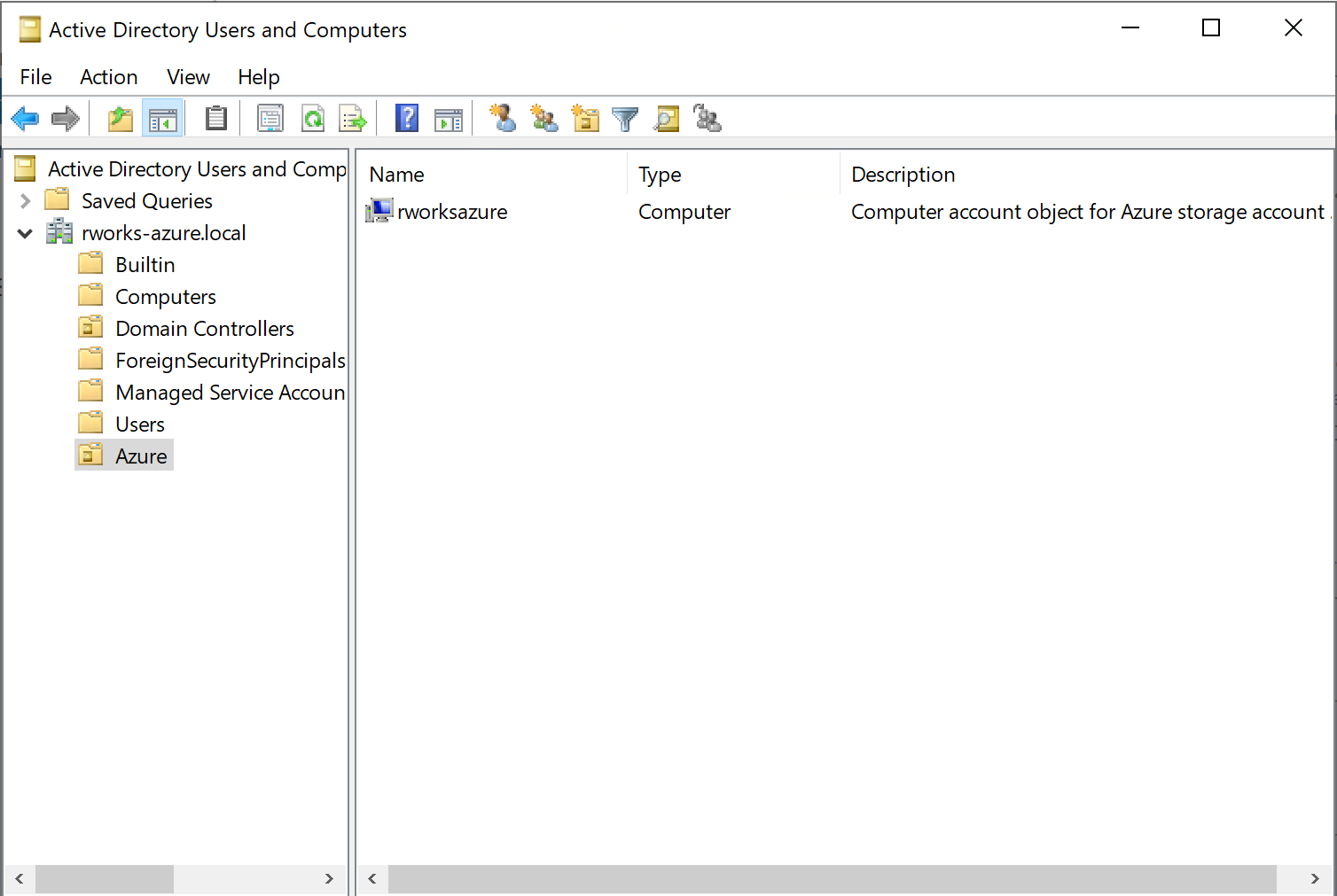Open Help with blue question mark icon
The image size is (1337, 896).
pos(407,118)
